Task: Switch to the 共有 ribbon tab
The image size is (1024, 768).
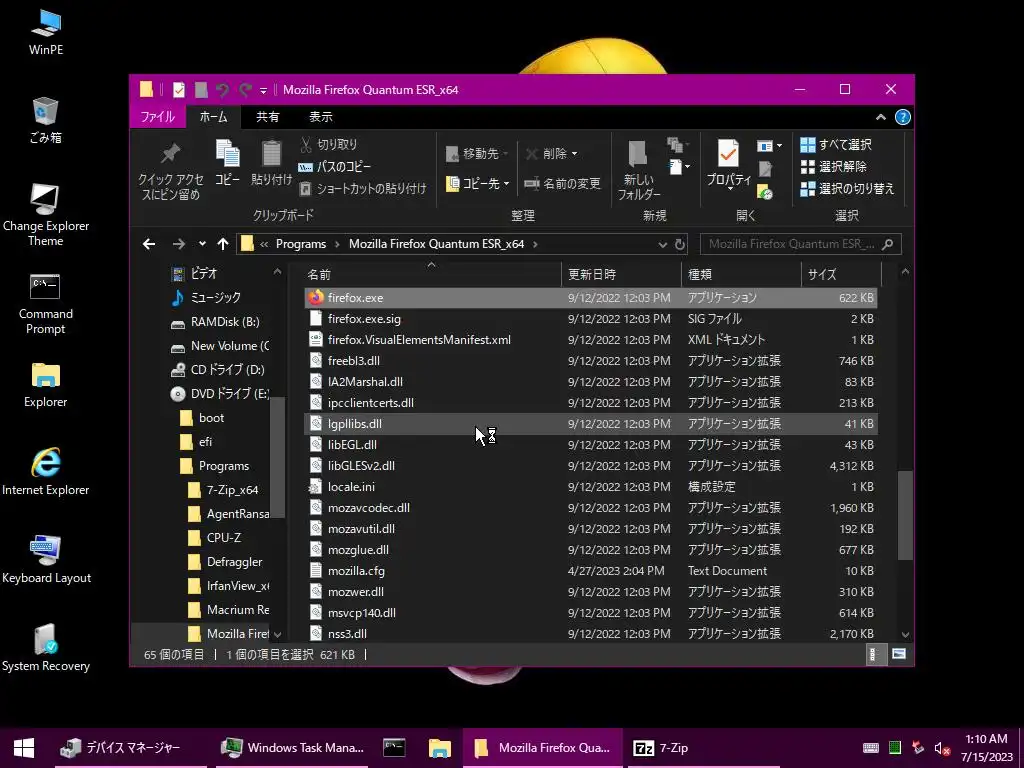Action: [x=267, y=117]
